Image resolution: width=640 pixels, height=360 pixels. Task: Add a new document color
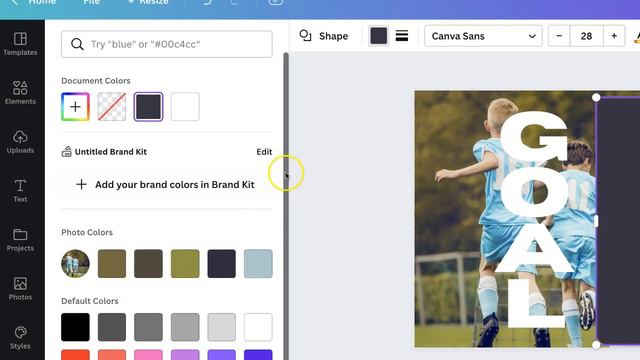pyautogui.click(x=75, y=107)
